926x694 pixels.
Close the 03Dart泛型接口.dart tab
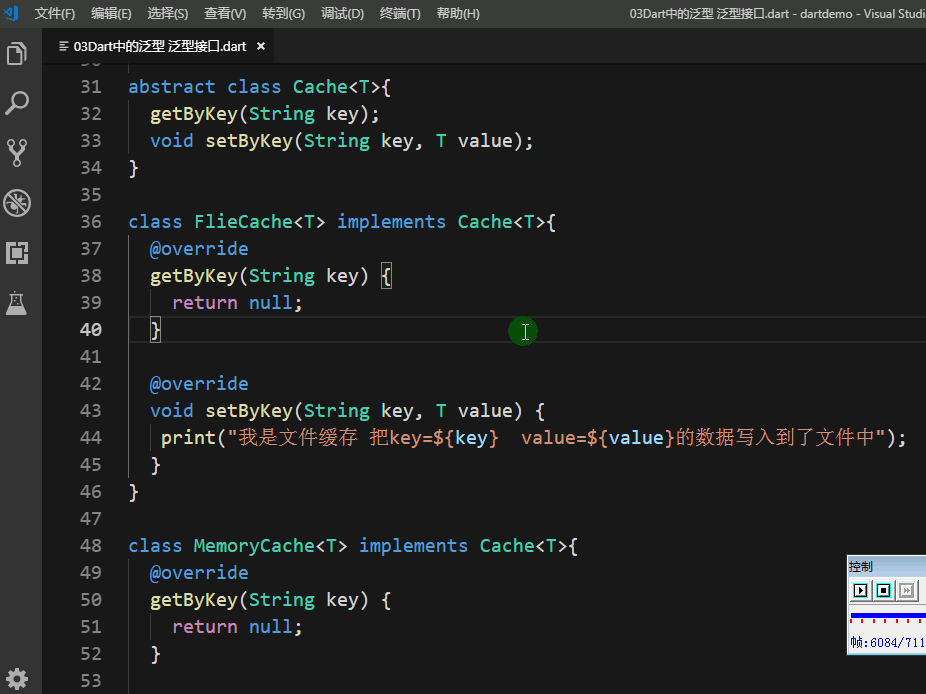click(x=260, y=46)
